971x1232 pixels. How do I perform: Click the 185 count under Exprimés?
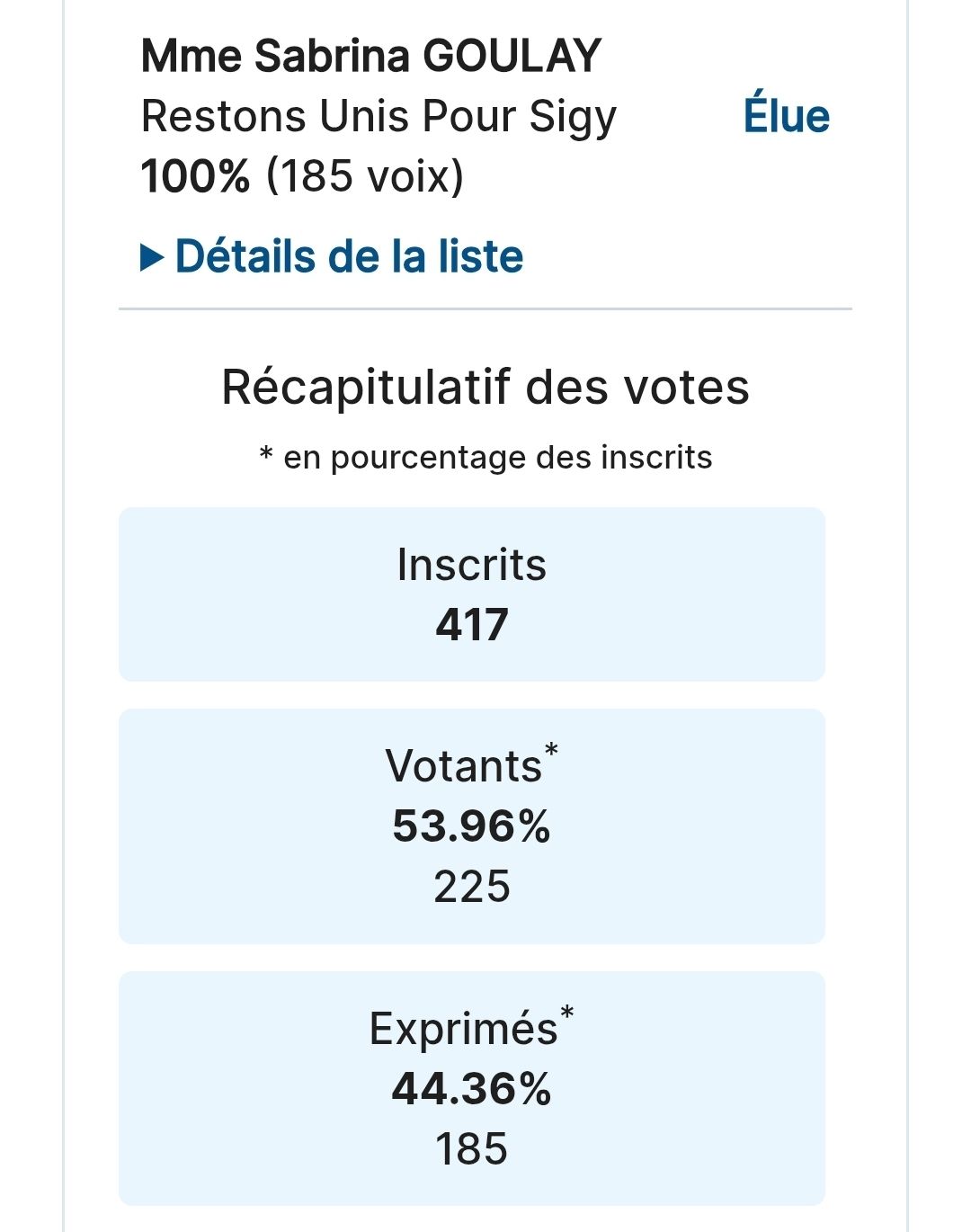(x=471, y=1149)
